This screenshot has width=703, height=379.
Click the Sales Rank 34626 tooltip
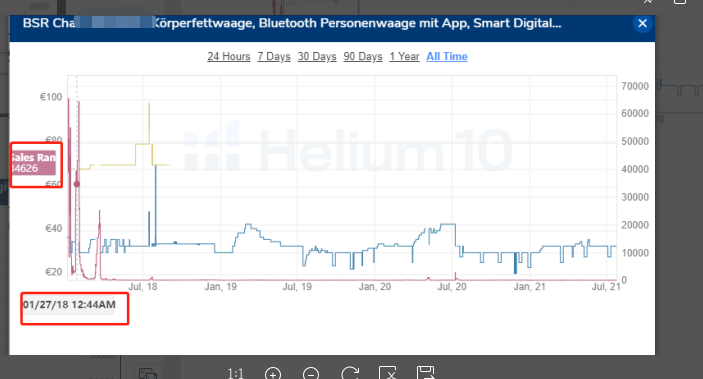tap(33, 163)
